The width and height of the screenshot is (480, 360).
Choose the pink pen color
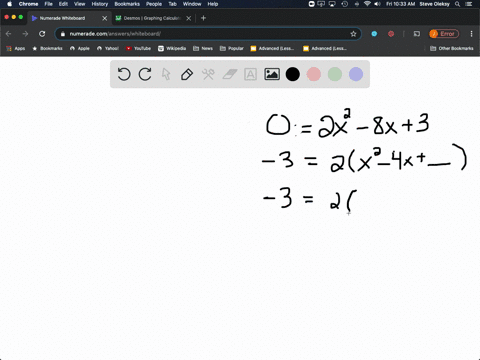click(x=314, y=74)
